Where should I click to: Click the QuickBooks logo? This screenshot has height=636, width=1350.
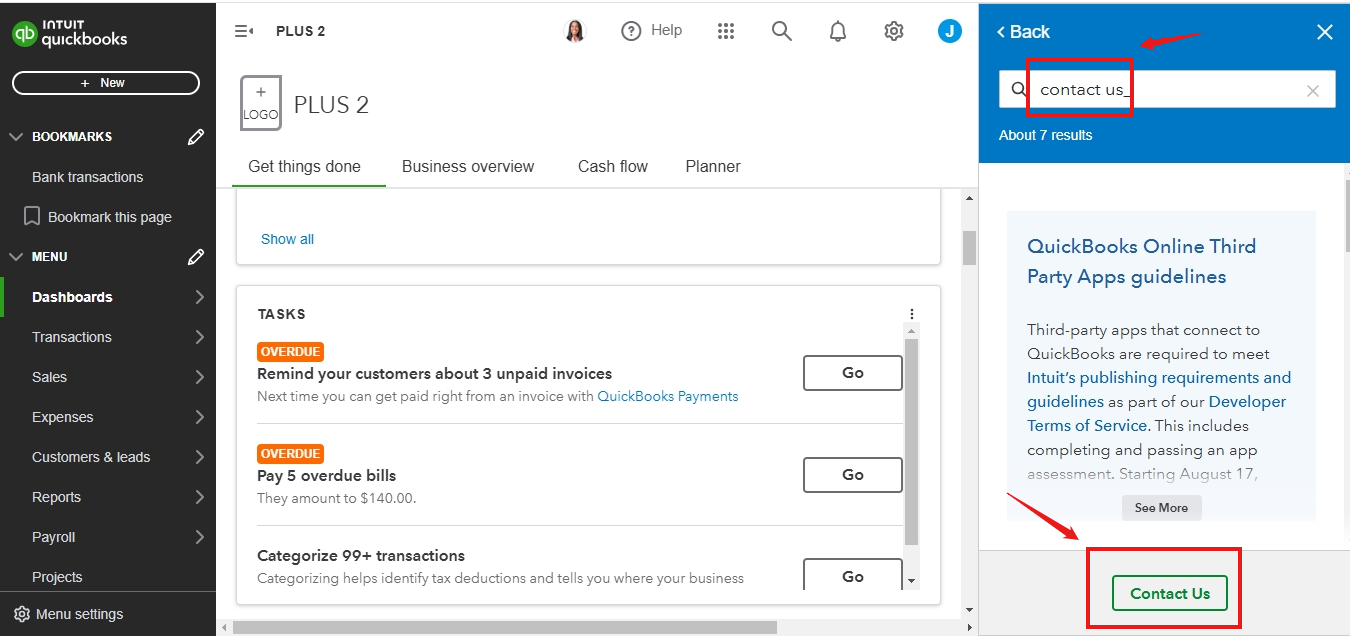pos(70,34)
